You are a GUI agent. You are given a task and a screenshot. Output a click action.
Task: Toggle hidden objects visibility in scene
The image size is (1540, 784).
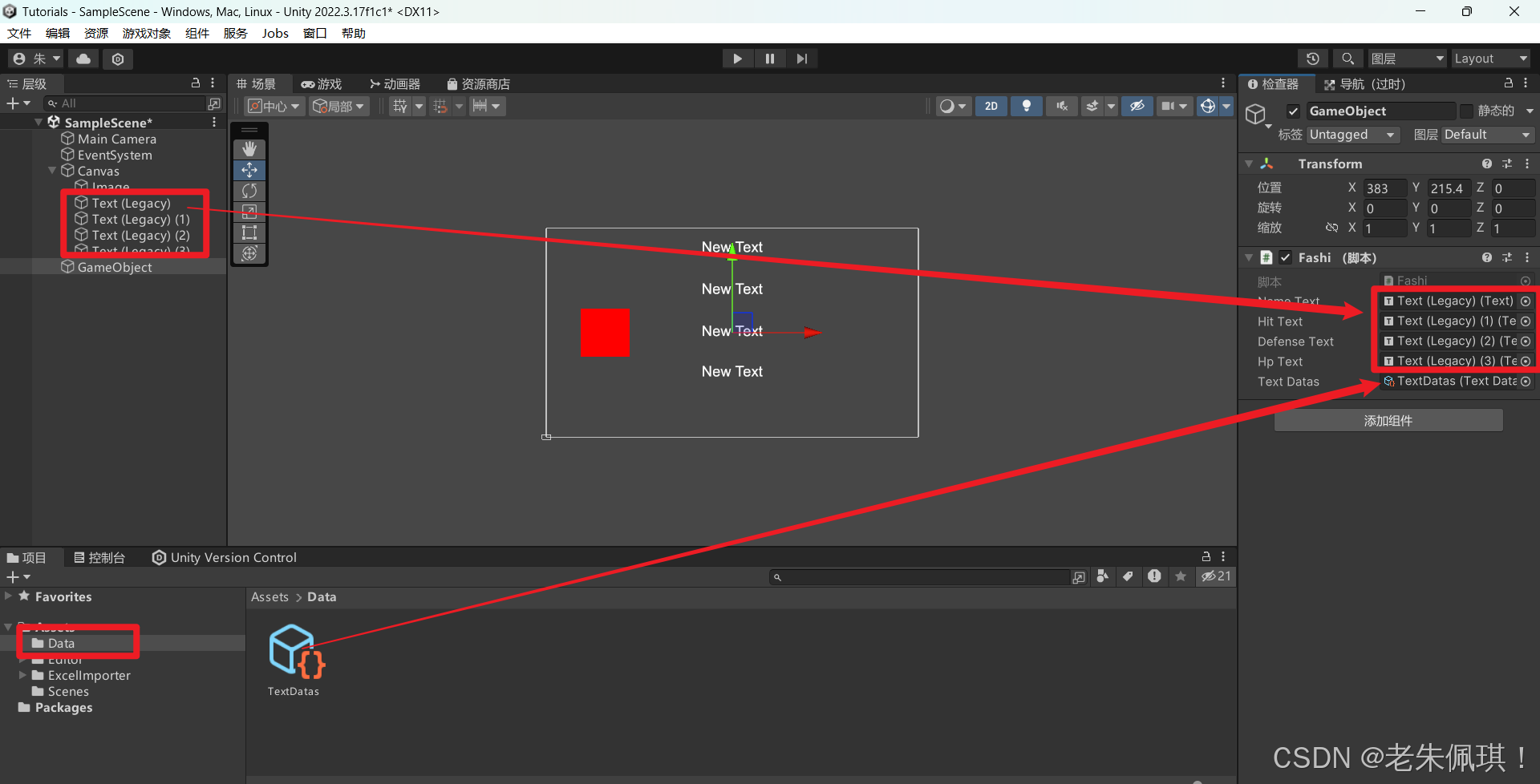click(x=1137, y=106)
